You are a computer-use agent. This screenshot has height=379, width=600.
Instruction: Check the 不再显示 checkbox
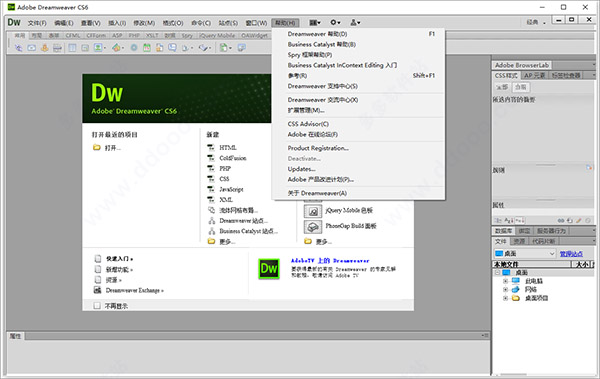coord(97,305)
